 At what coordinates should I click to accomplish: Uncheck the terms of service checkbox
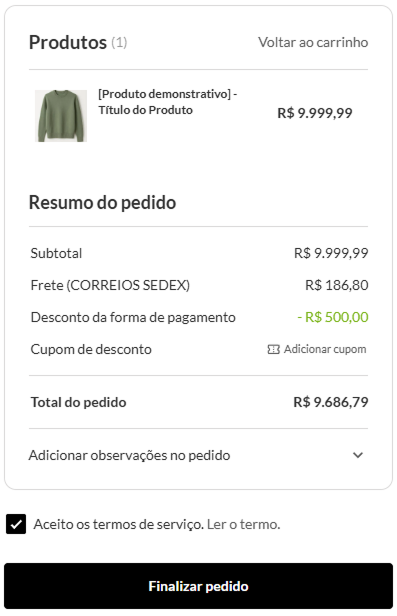tap(16, 524)
